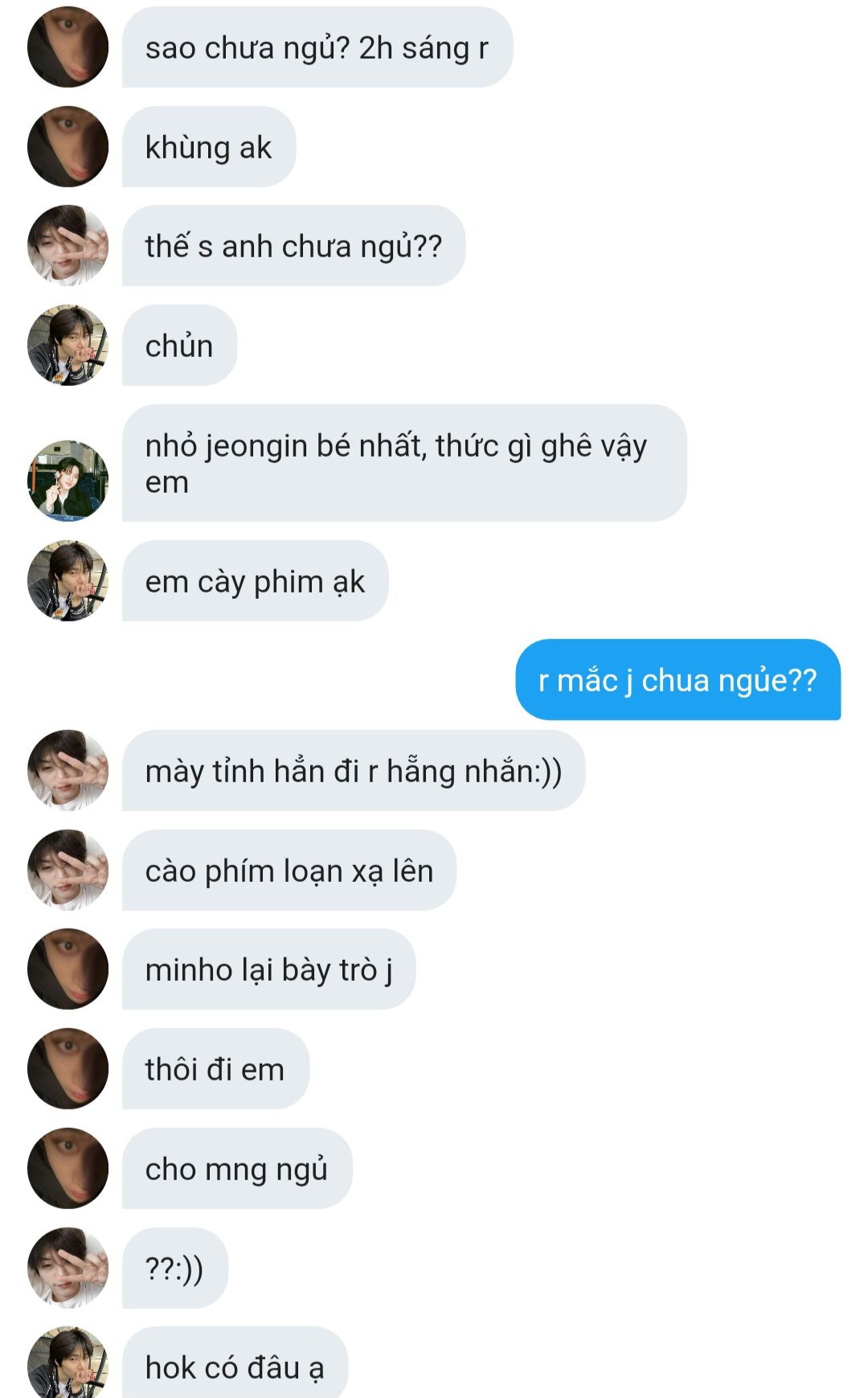Tap the 'hok có đâu ạ' message
Screen dimensions: 868x1398
(x=235, y=1363)
